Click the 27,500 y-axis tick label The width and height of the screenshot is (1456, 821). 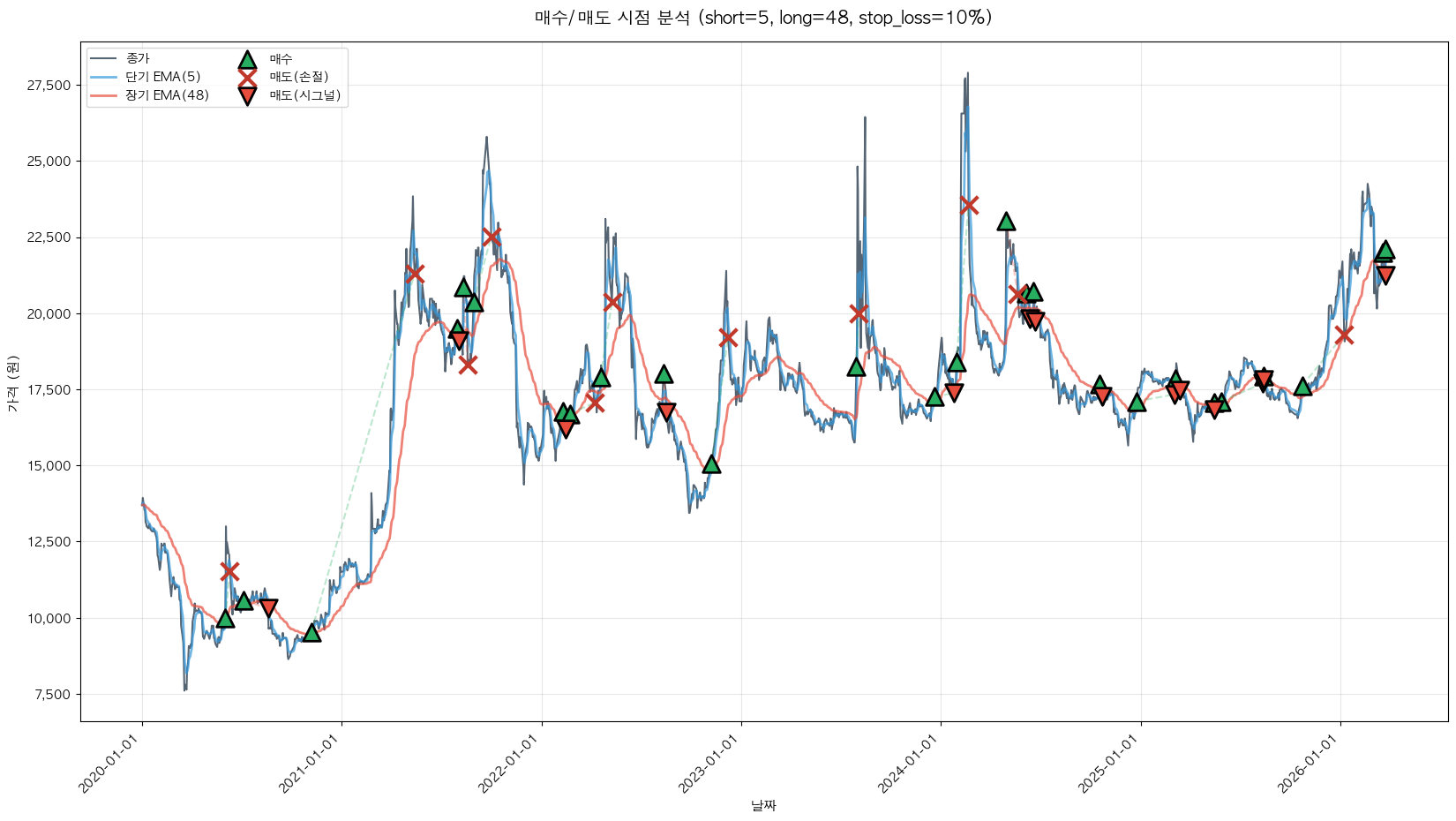(x=49, y=86)
